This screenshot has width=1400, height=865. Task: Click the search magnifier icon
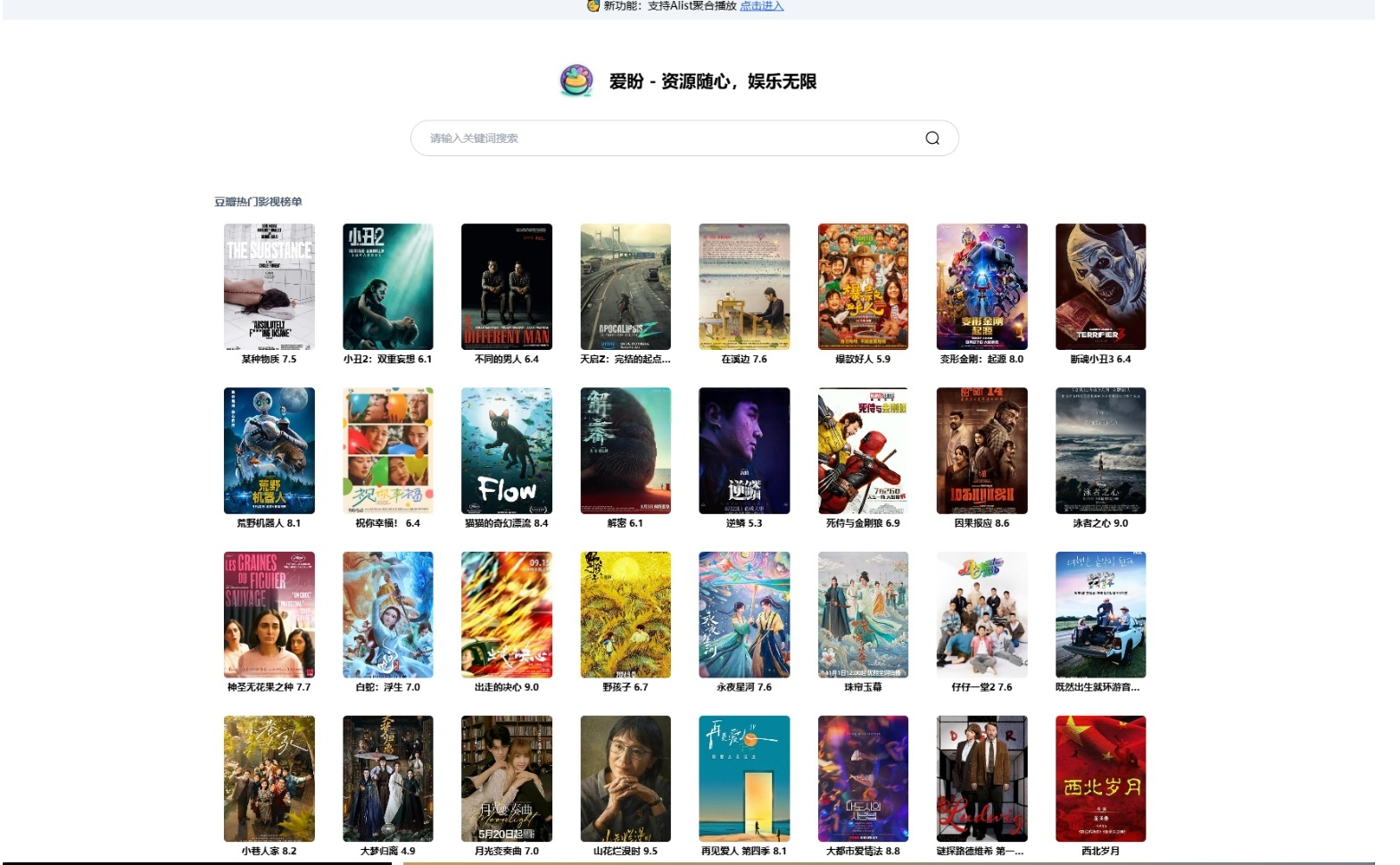[x=932, y=138]
